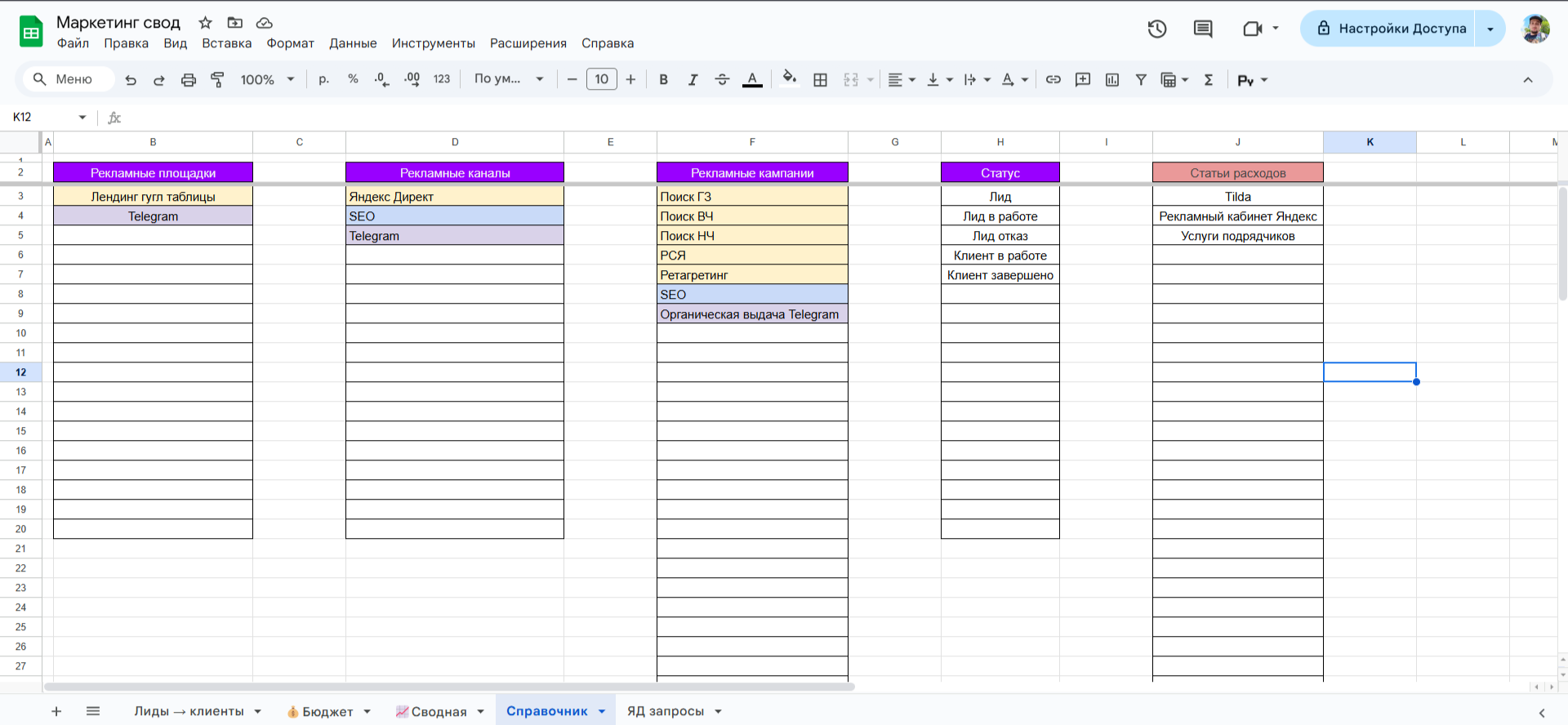This screenshot has height=725, width=1568.
Task: Open the Вставка menu
Action: 227,43
